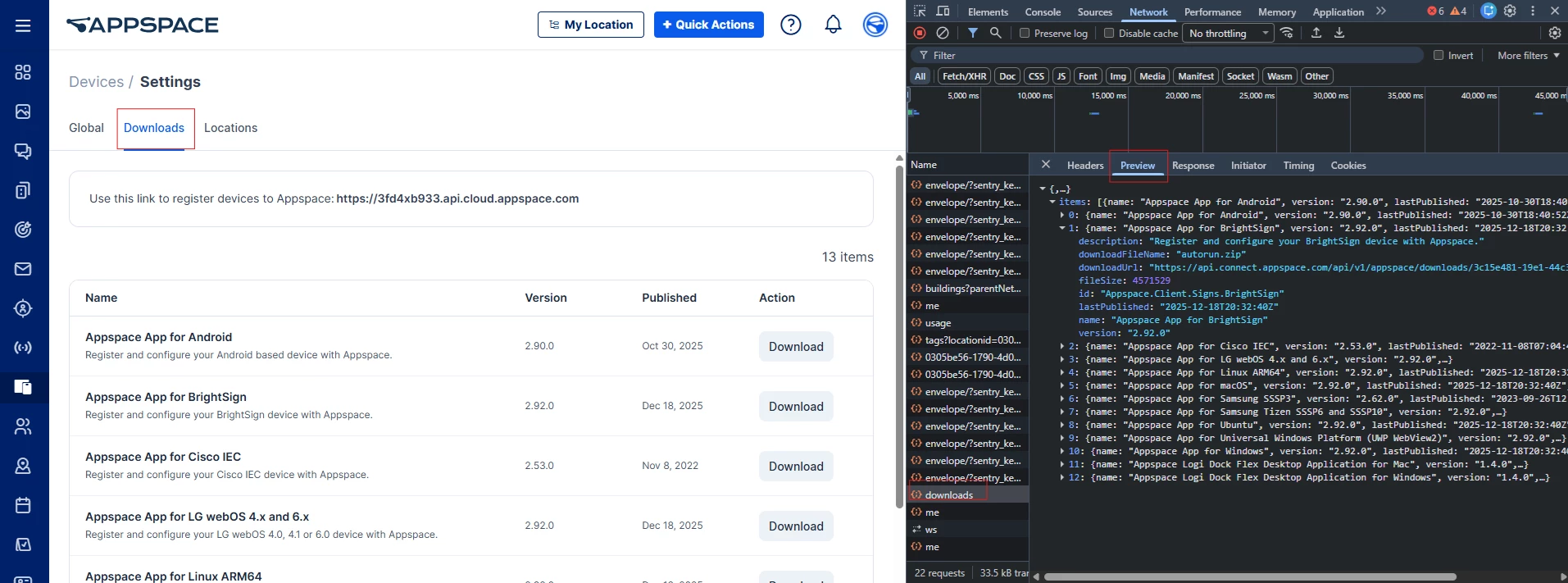1568x583 pixels.
Task: Open the No throttling dropdown
Action: point(1228,33)
